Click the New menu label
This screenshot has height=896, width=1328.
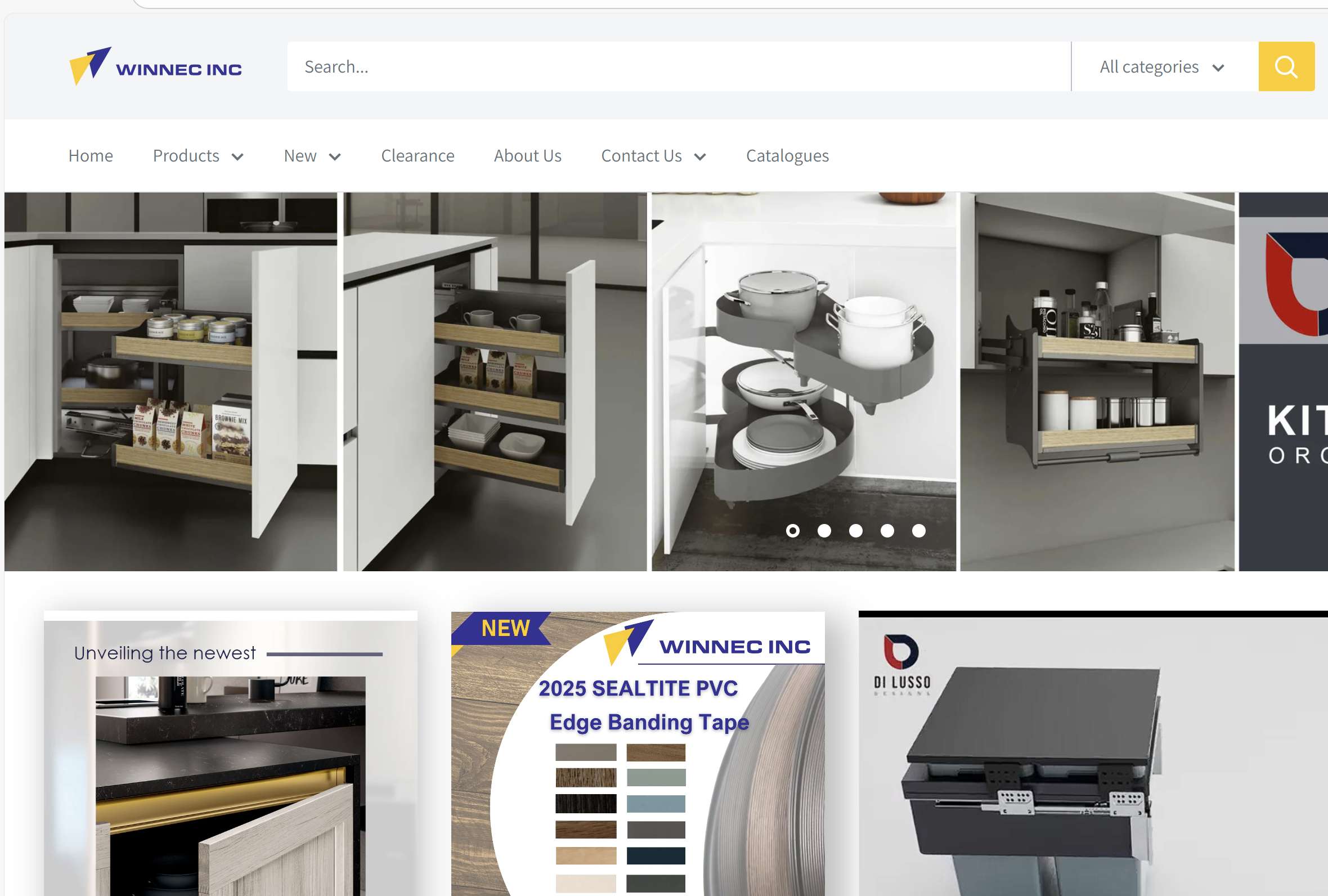pyautogui.click(x=300, y=155)
